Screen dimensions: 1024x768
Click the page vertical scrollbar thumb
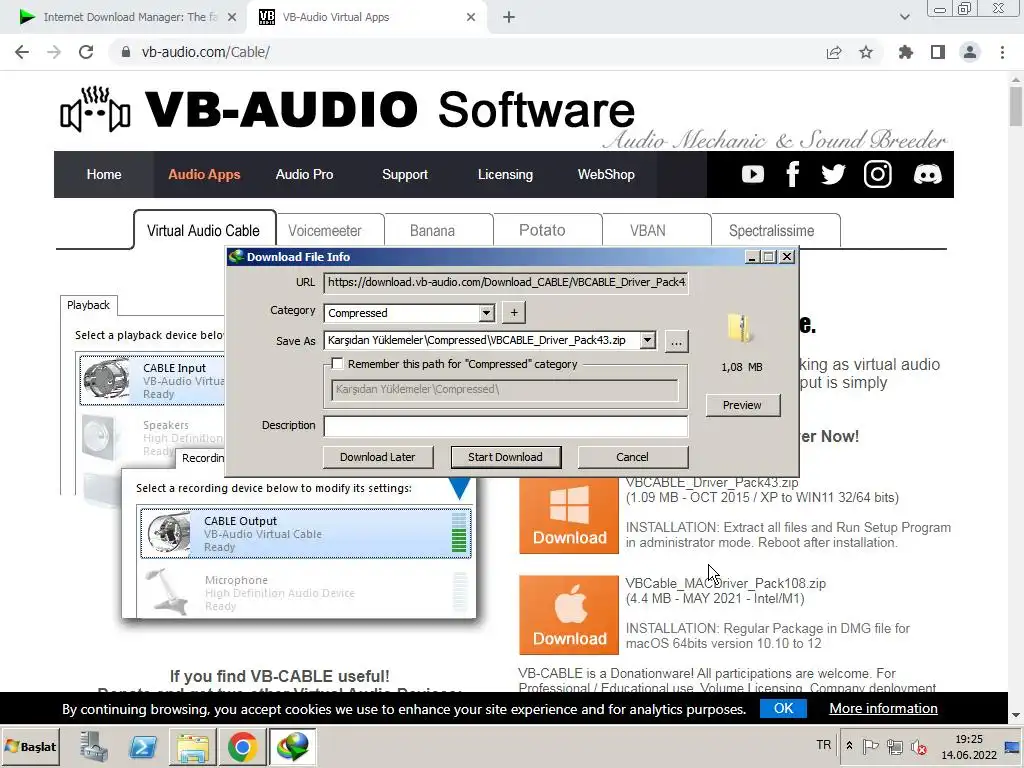[1016, 106]
